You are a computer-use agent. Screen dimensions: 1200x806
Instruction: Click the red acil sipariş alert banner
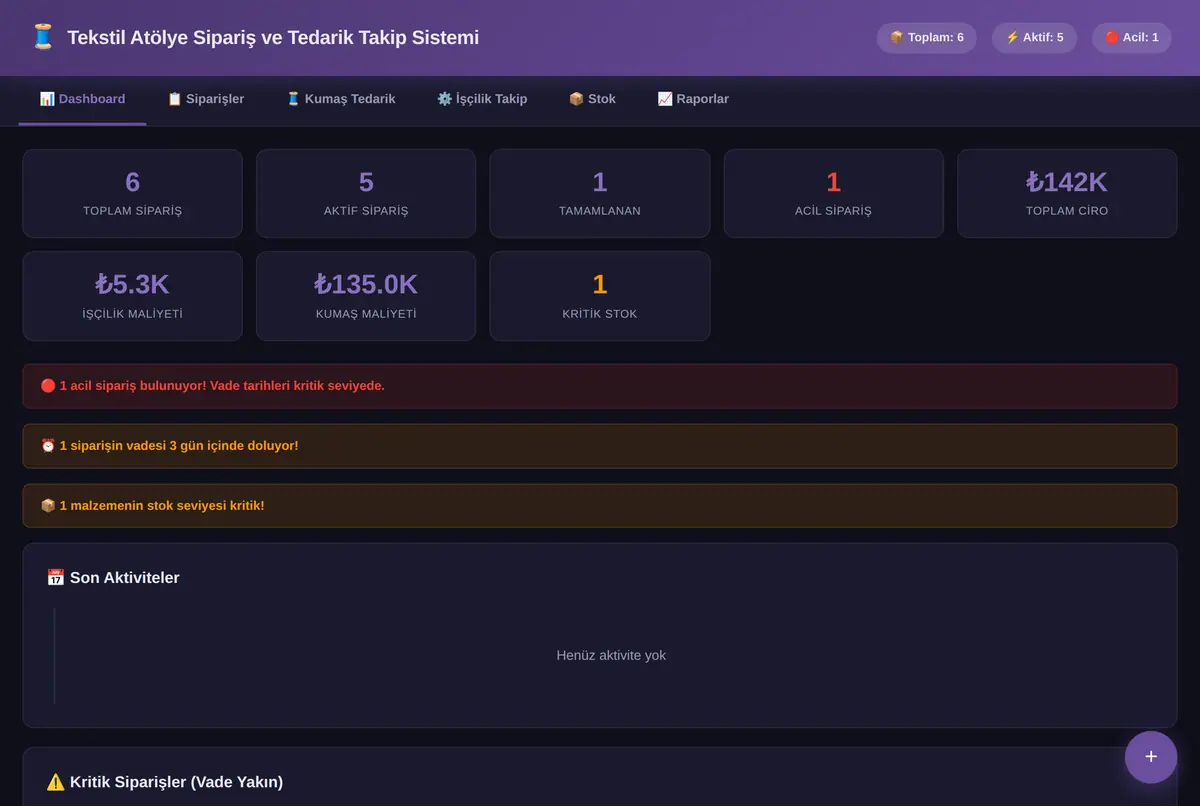(x=600, y=386)
